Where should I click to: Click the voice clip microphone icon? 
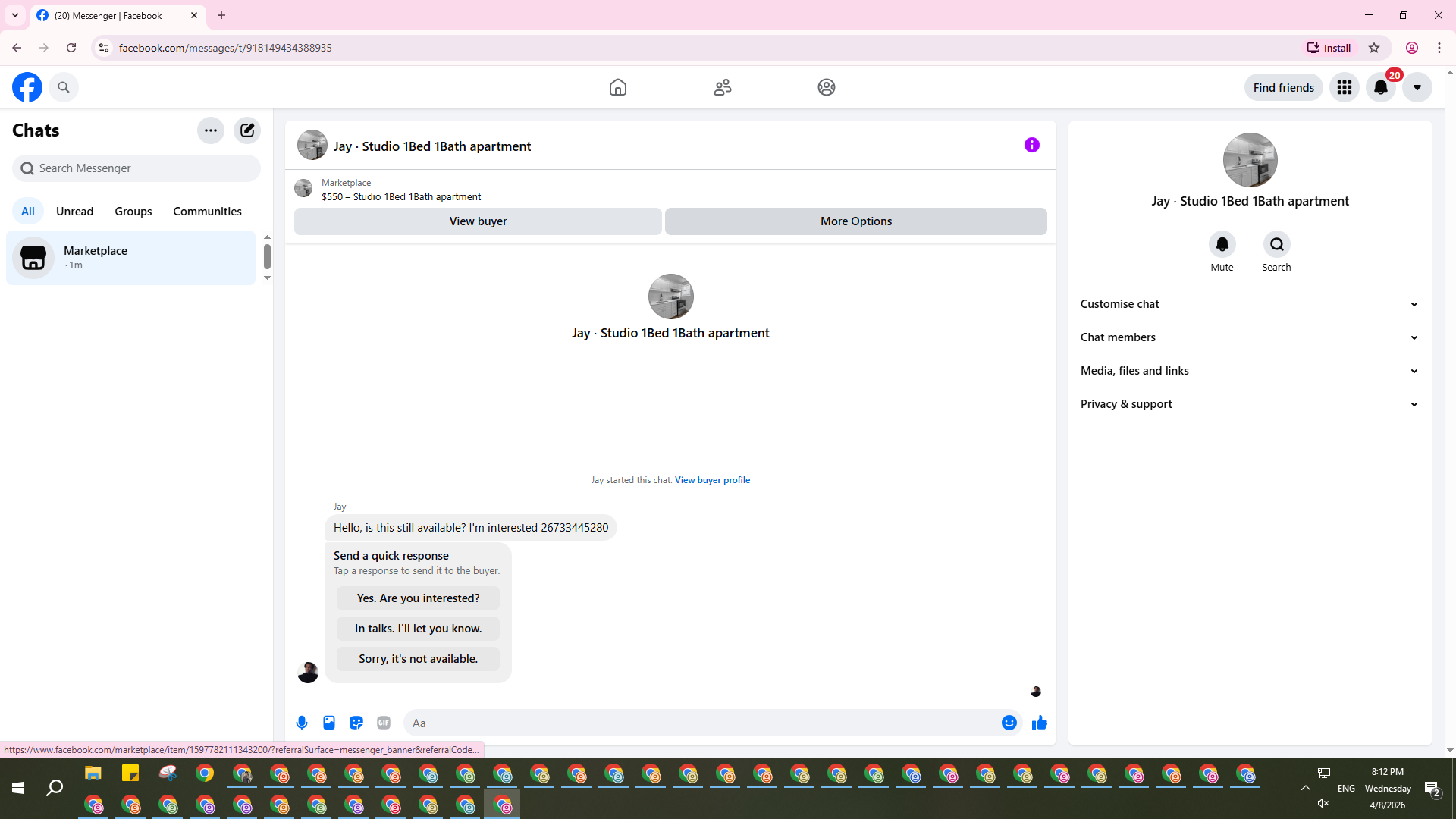coord(302,723)
